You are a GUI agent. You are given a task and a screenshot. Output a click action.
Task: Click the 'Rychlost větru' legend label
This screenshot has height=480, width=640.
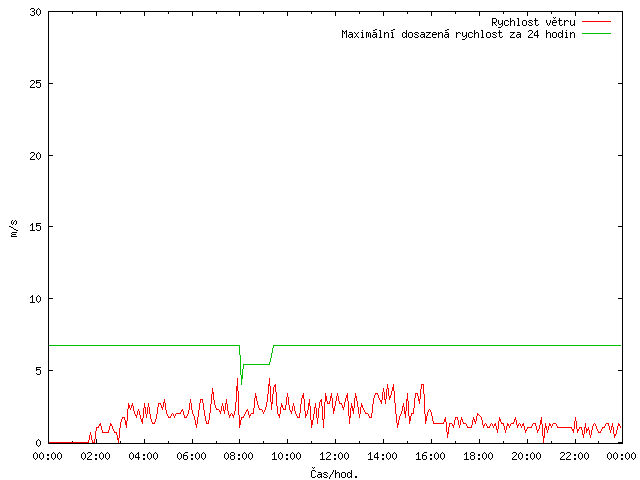[533, 22]
